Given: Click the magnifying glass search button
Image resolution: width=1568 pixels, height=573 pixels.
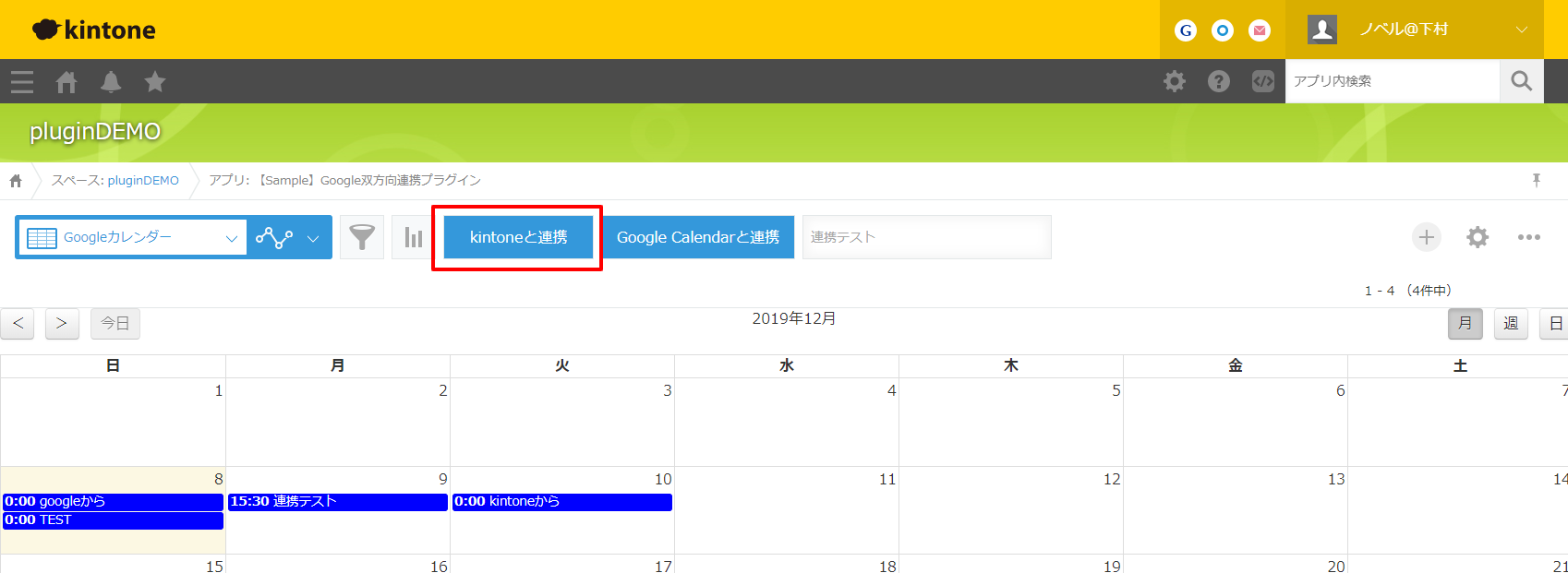Looking at the screenshot, I should pos(1522,81).
